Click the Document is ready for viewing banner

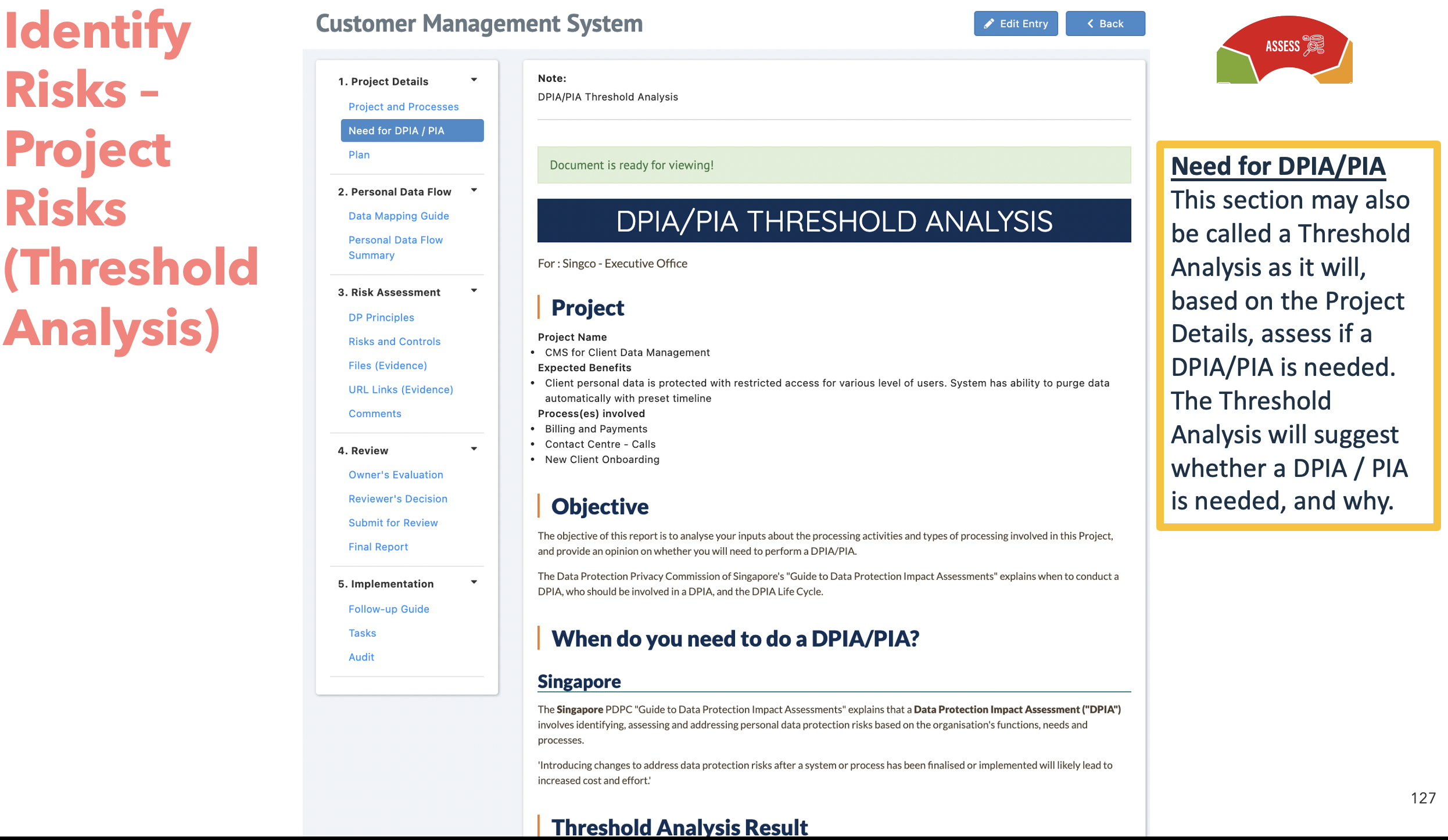[833, 166]
